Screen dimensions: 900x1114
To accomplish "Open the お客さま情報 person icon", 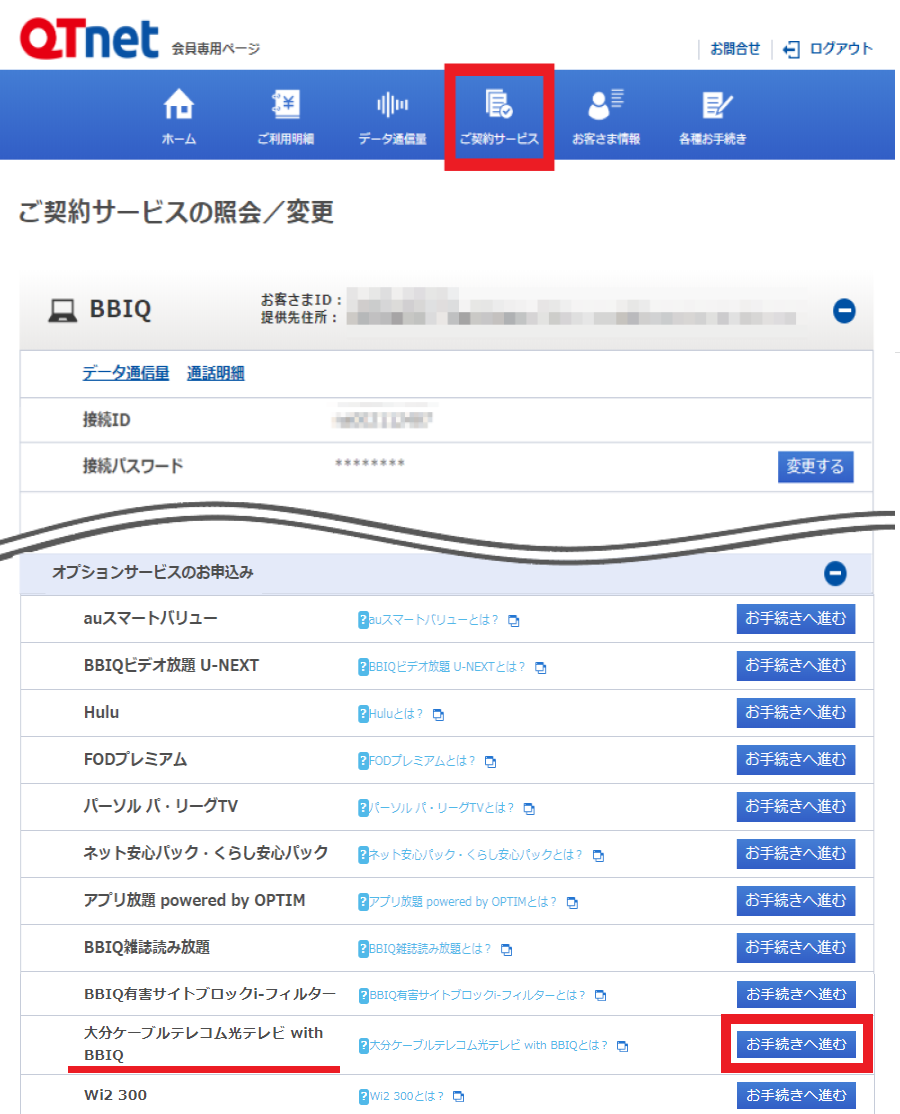I will tap(605, 105).
